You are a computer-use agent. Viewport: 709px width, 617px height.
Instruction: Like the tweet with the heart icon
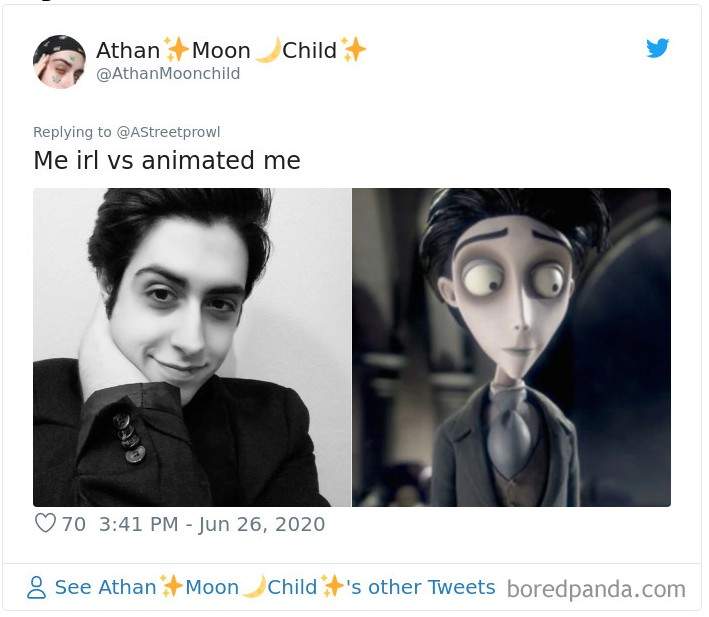(x=45, y=523)
